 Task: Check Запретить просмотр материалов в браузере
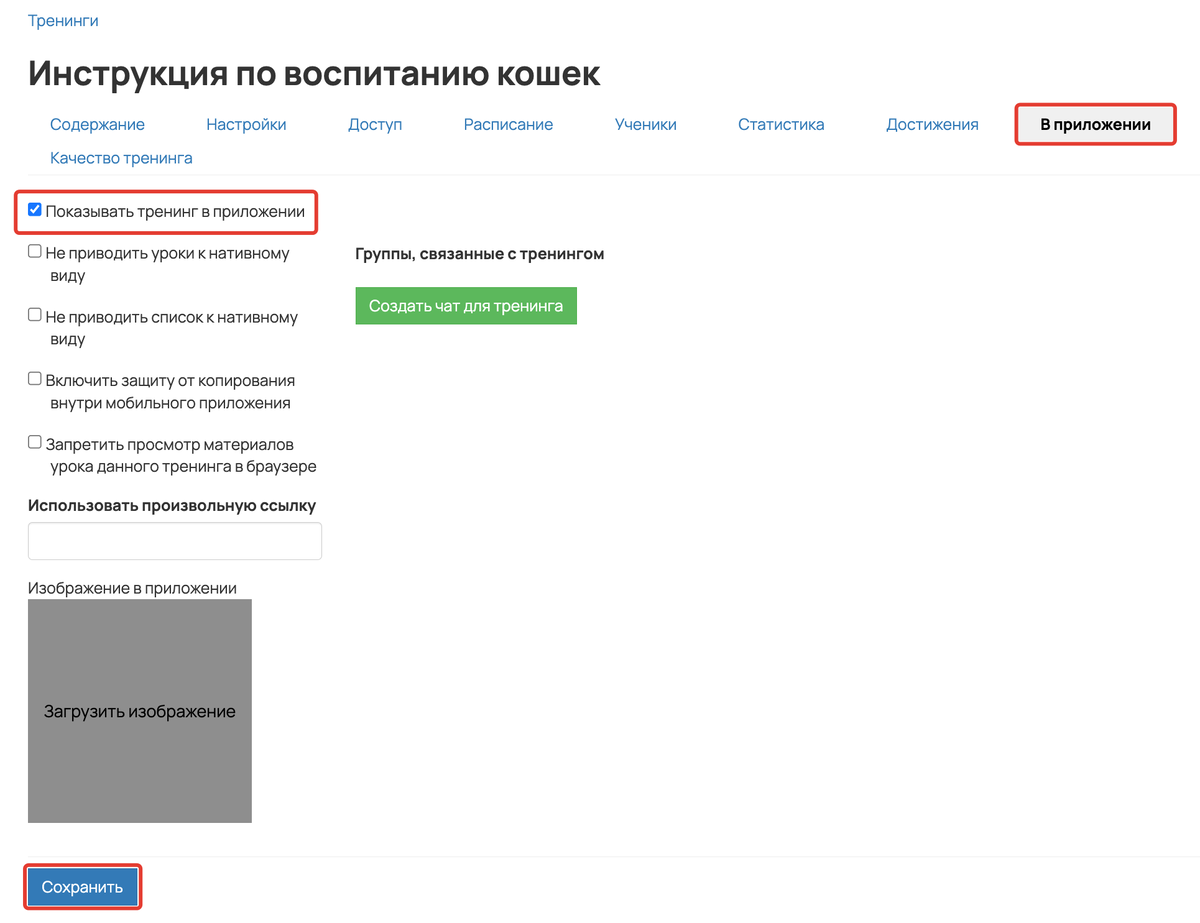click(x=35, y=442)
